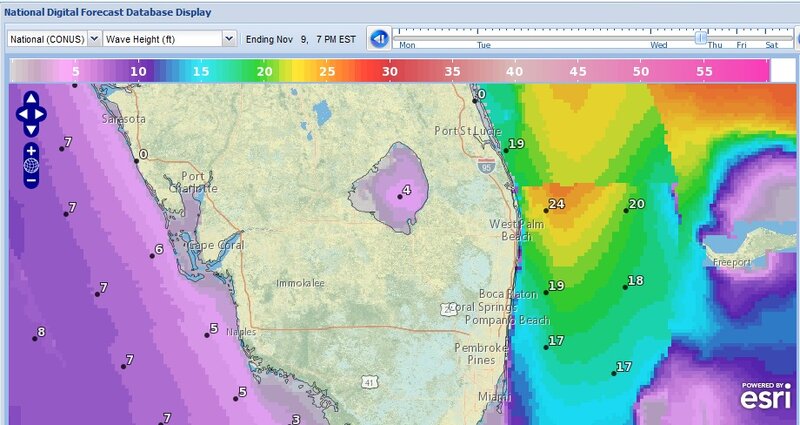Zoom out with the minus button

click(31, 180)
